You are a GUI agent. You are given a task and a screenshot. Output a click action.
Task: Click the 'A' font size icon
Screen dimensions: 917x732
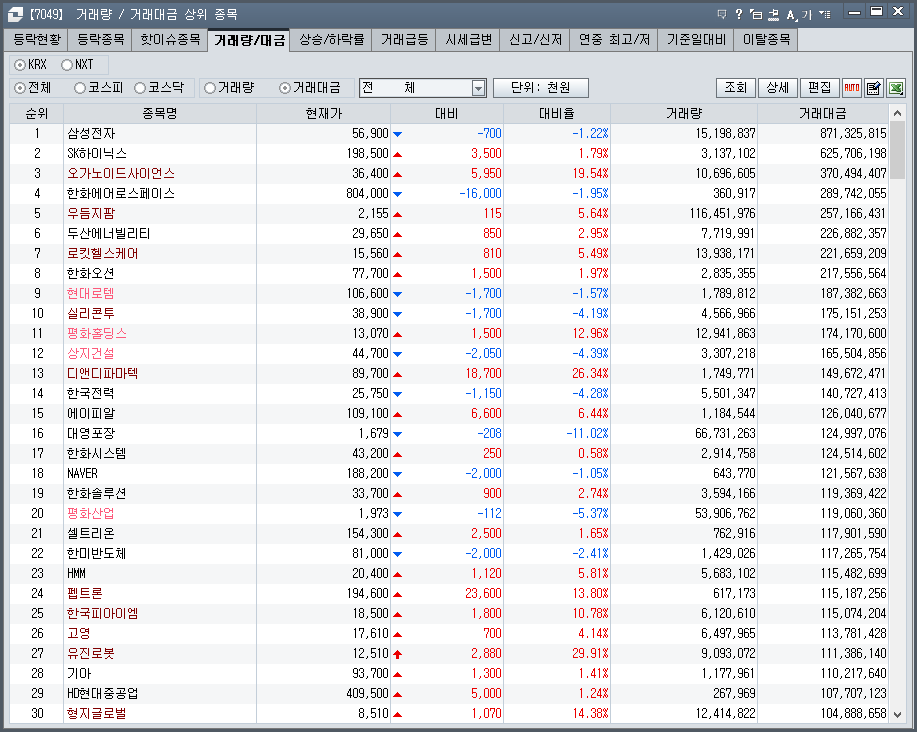(791, 15)
